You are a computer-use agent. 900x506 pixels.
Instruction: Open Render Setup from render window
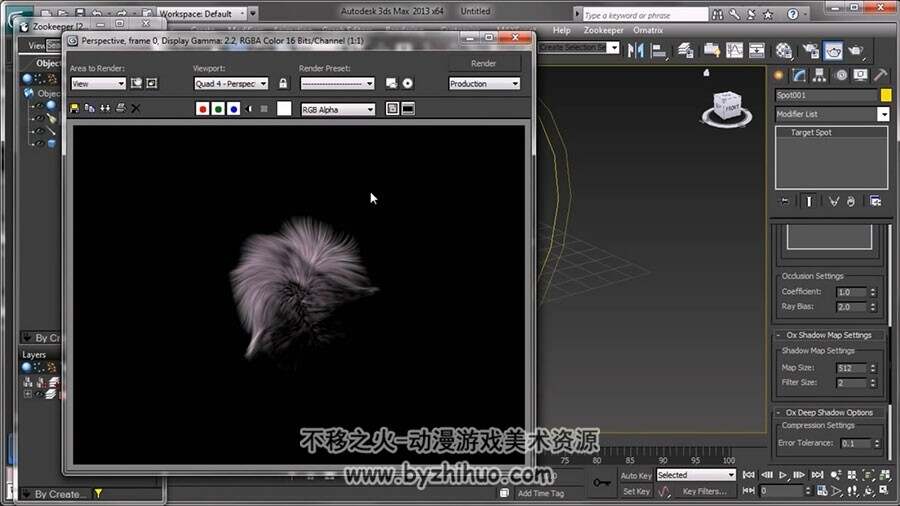(391, 84)
